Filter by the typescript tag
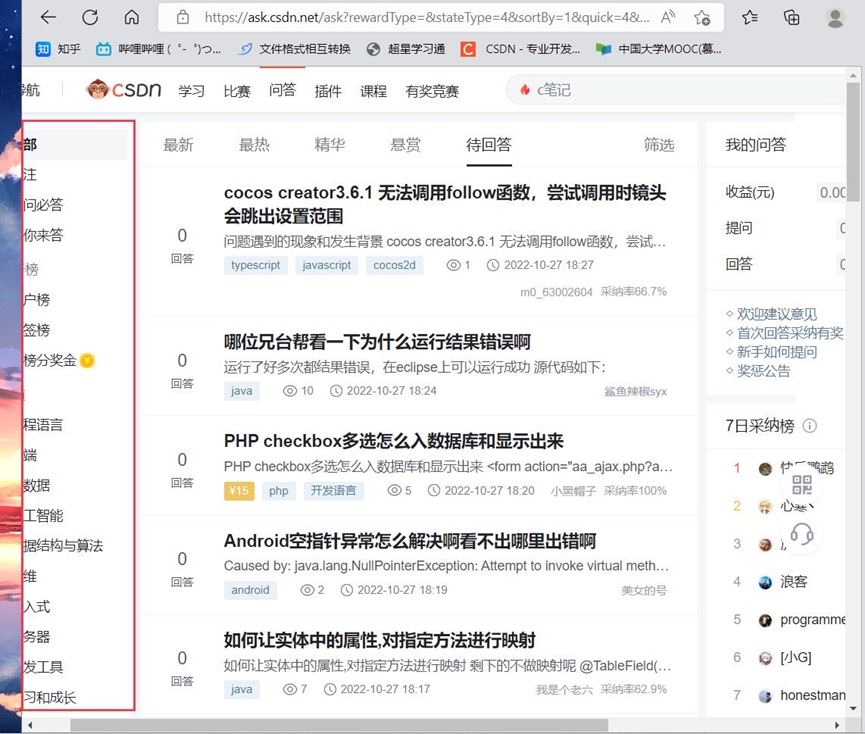Viewport: 865px width, 734px height. tap(255, 265)
